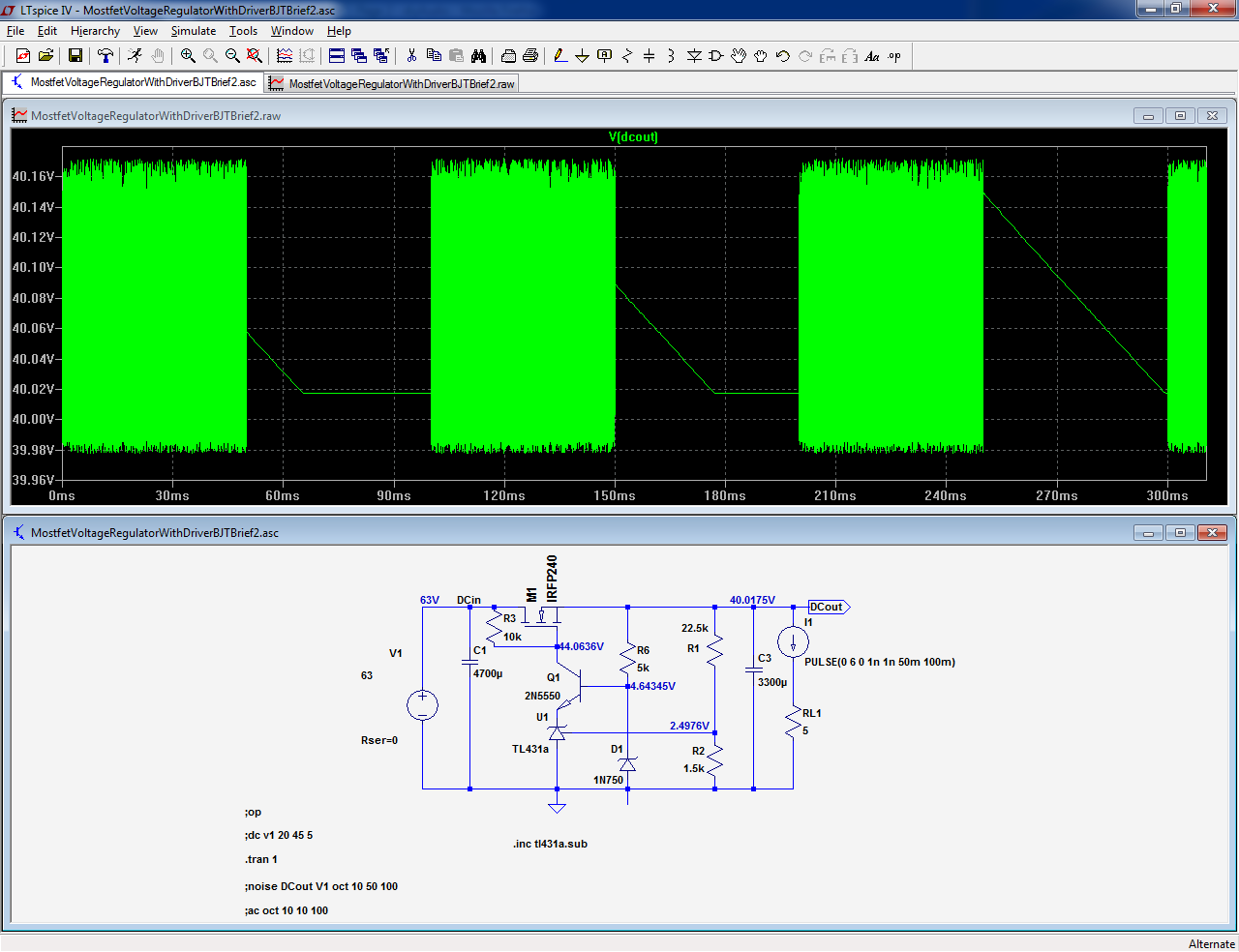The width and height of the screenshot is (1239, 952).
Task: Place a Resistor from the toolbar
Action: 627,56
